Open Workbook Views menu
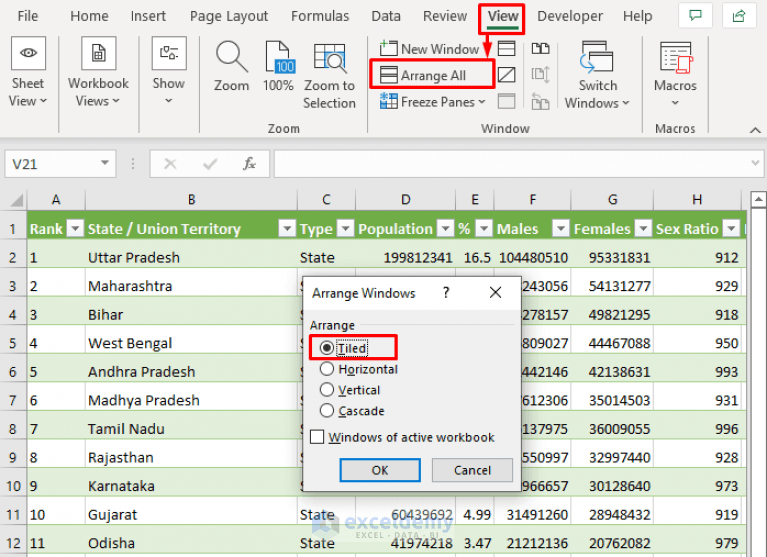This screenshot has height=557, width=767. click(x=98, y=71)
